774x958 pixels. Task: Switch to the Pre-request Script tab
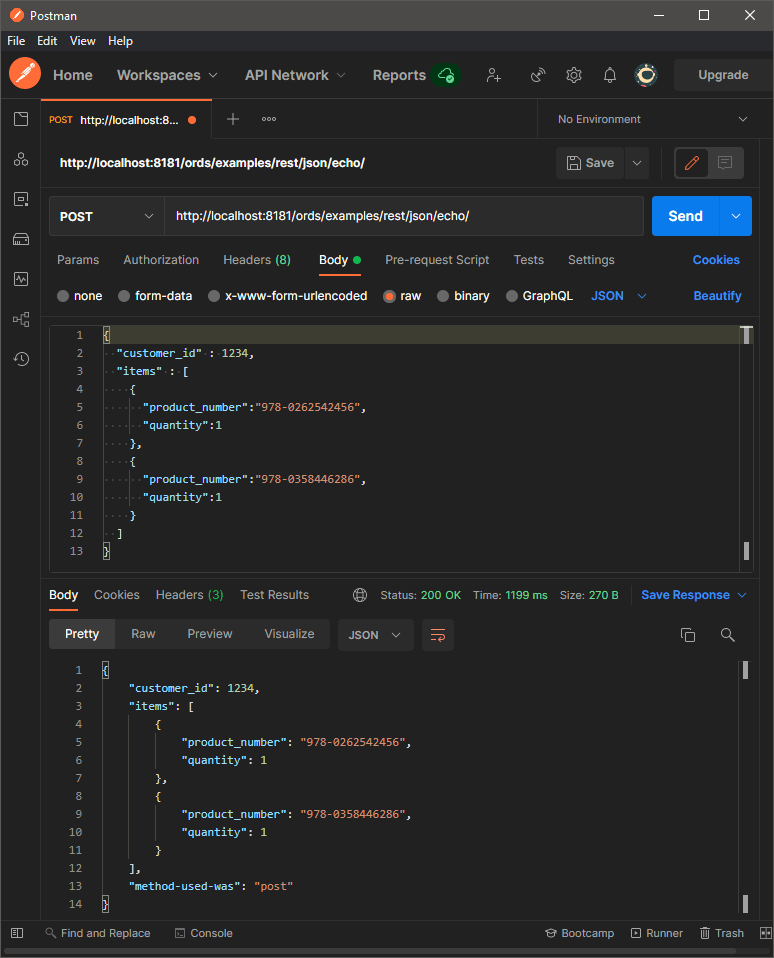(437, 260)
